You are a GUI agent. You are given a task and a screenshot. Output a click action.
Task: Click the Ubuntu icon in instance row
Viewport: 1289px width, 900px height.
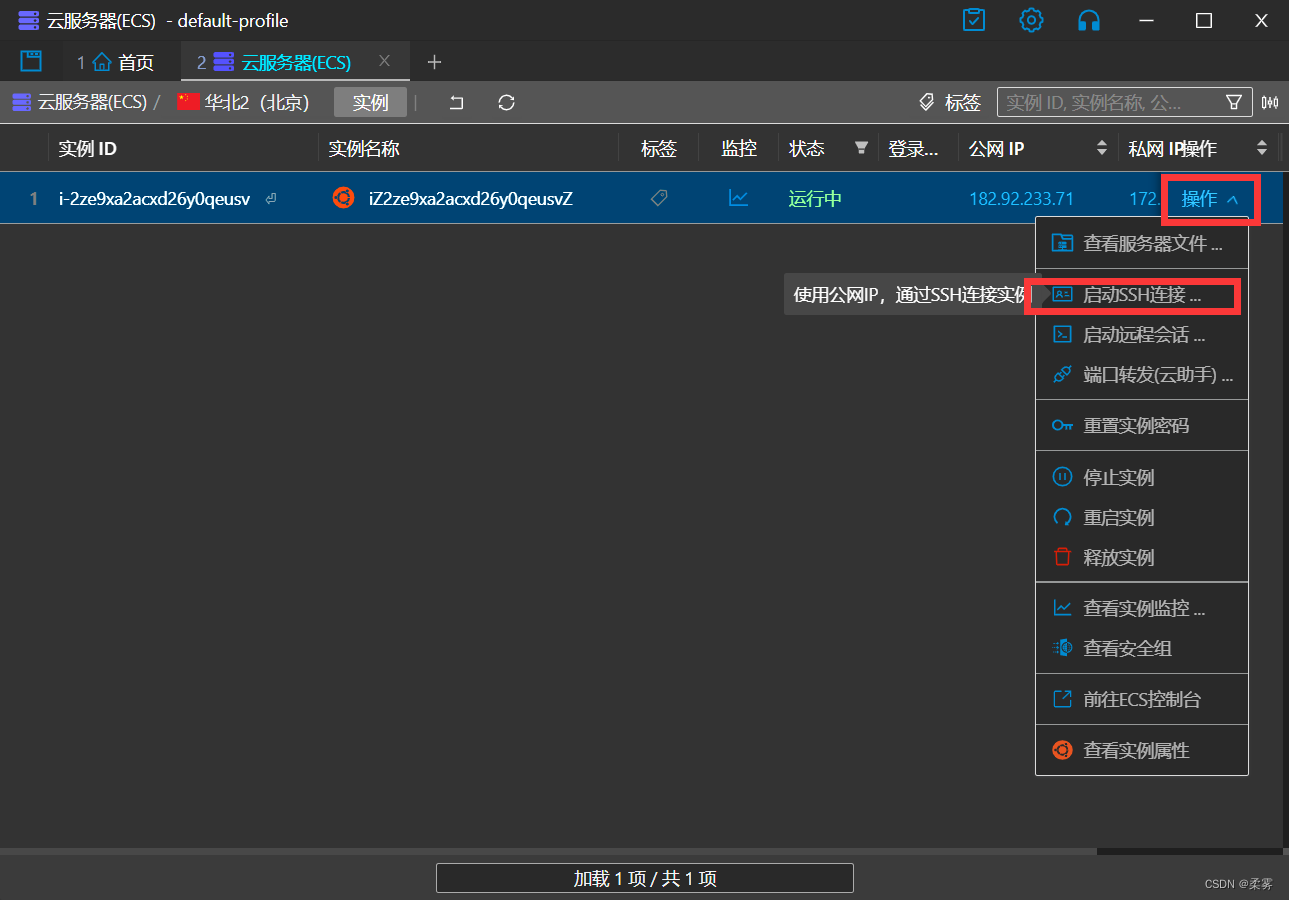[x=343, y=198]
